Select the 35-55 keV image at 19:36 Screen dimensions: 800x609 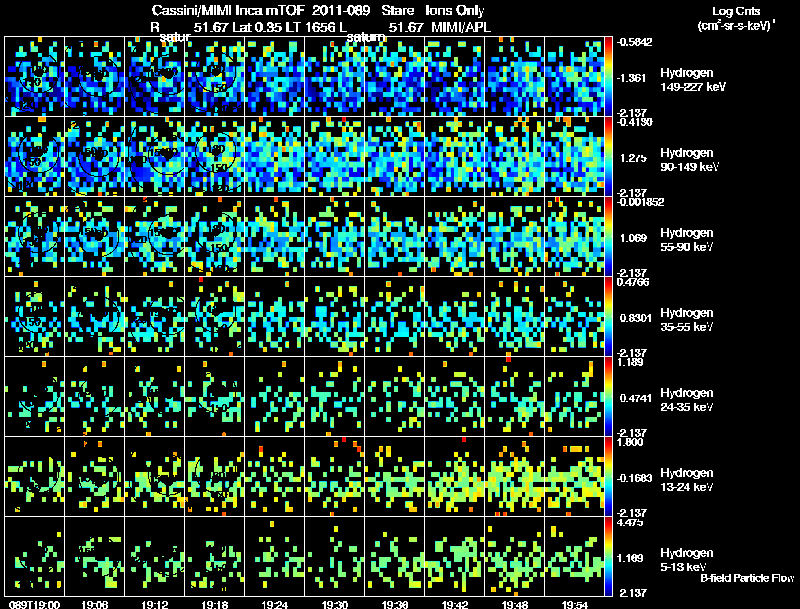(394, 317)
